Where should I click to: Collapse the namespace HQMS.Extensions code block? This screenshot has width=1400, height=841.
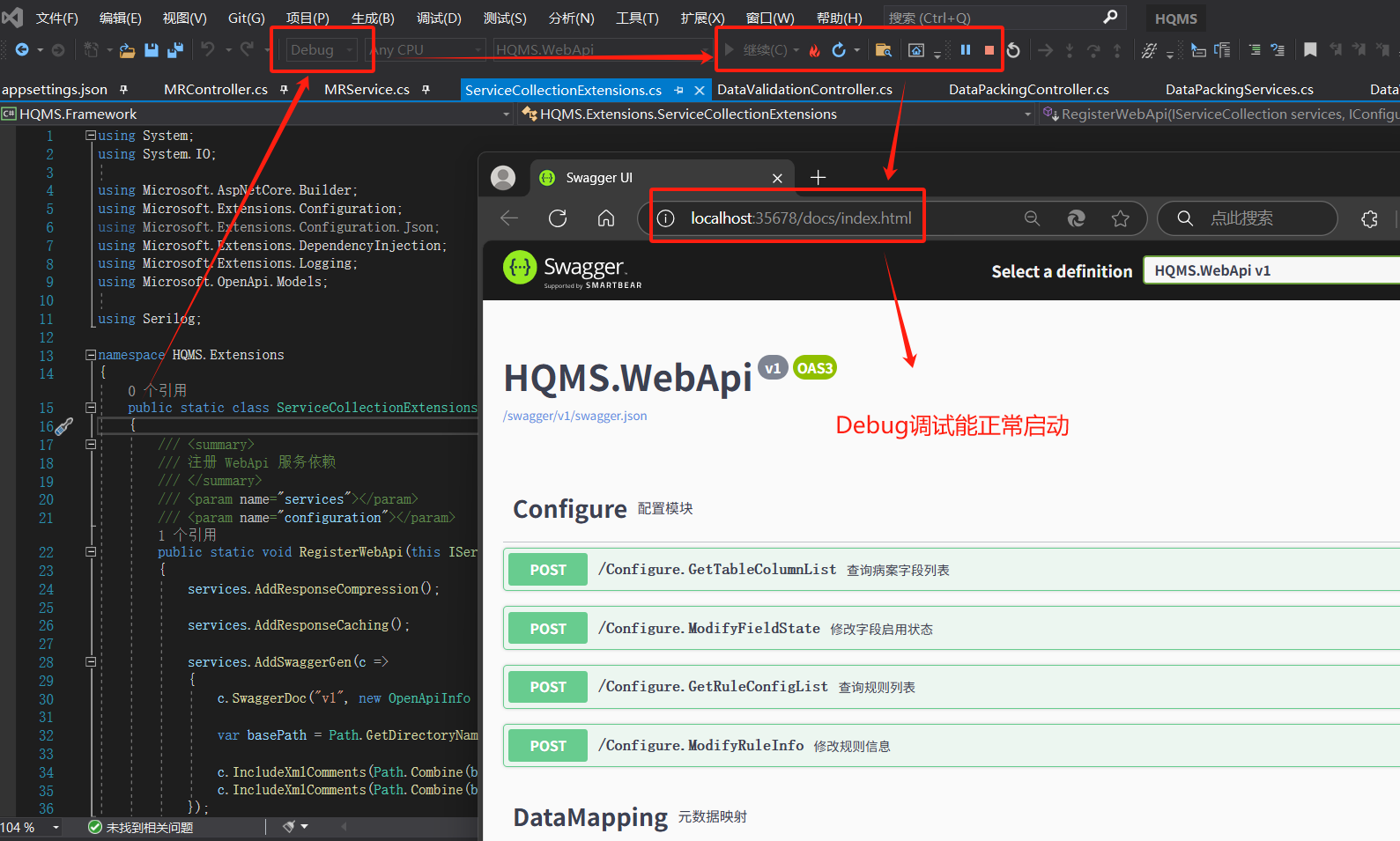(x=91, y=355)
